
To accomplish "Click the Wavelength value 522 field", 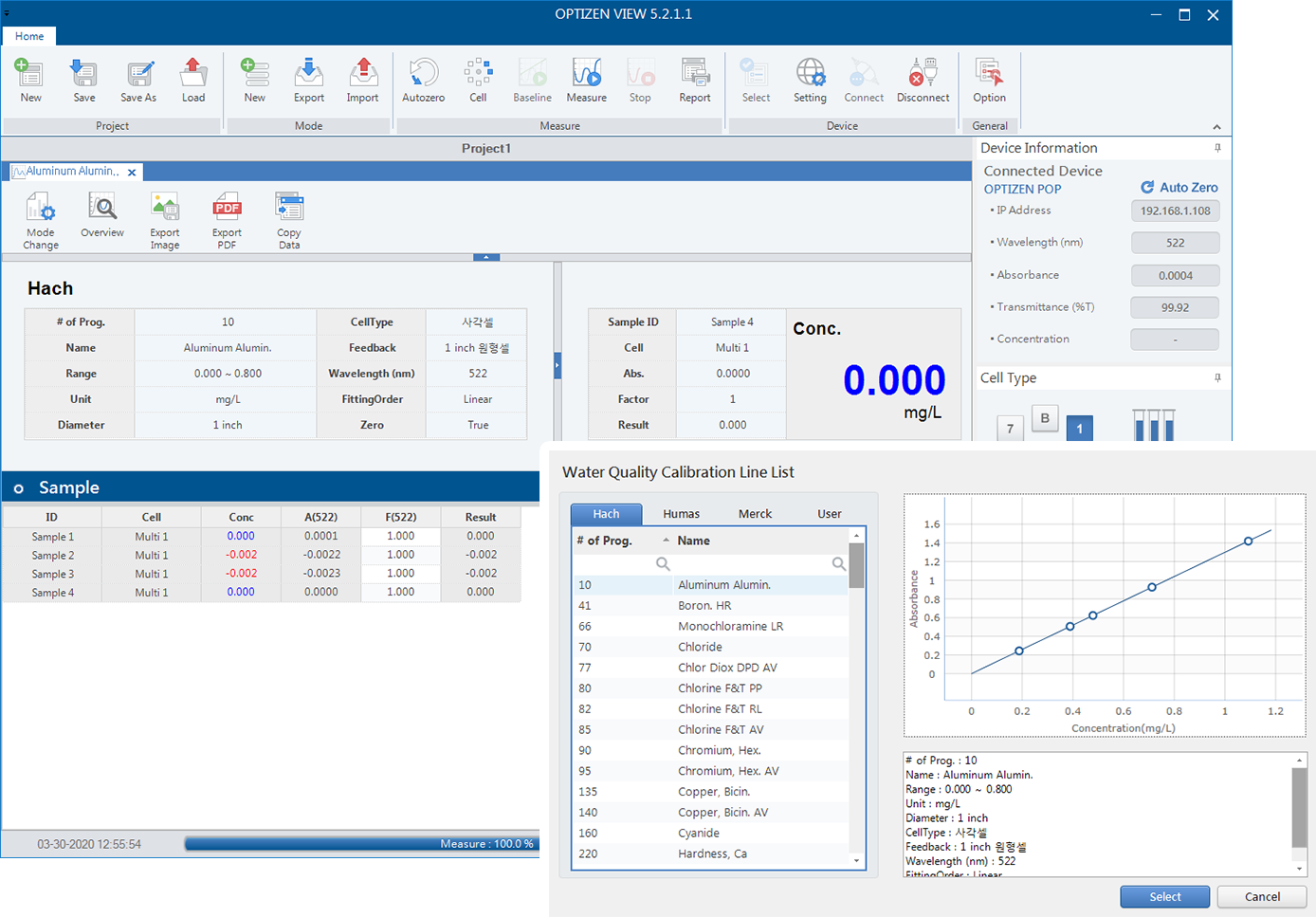I will 1175,244.
